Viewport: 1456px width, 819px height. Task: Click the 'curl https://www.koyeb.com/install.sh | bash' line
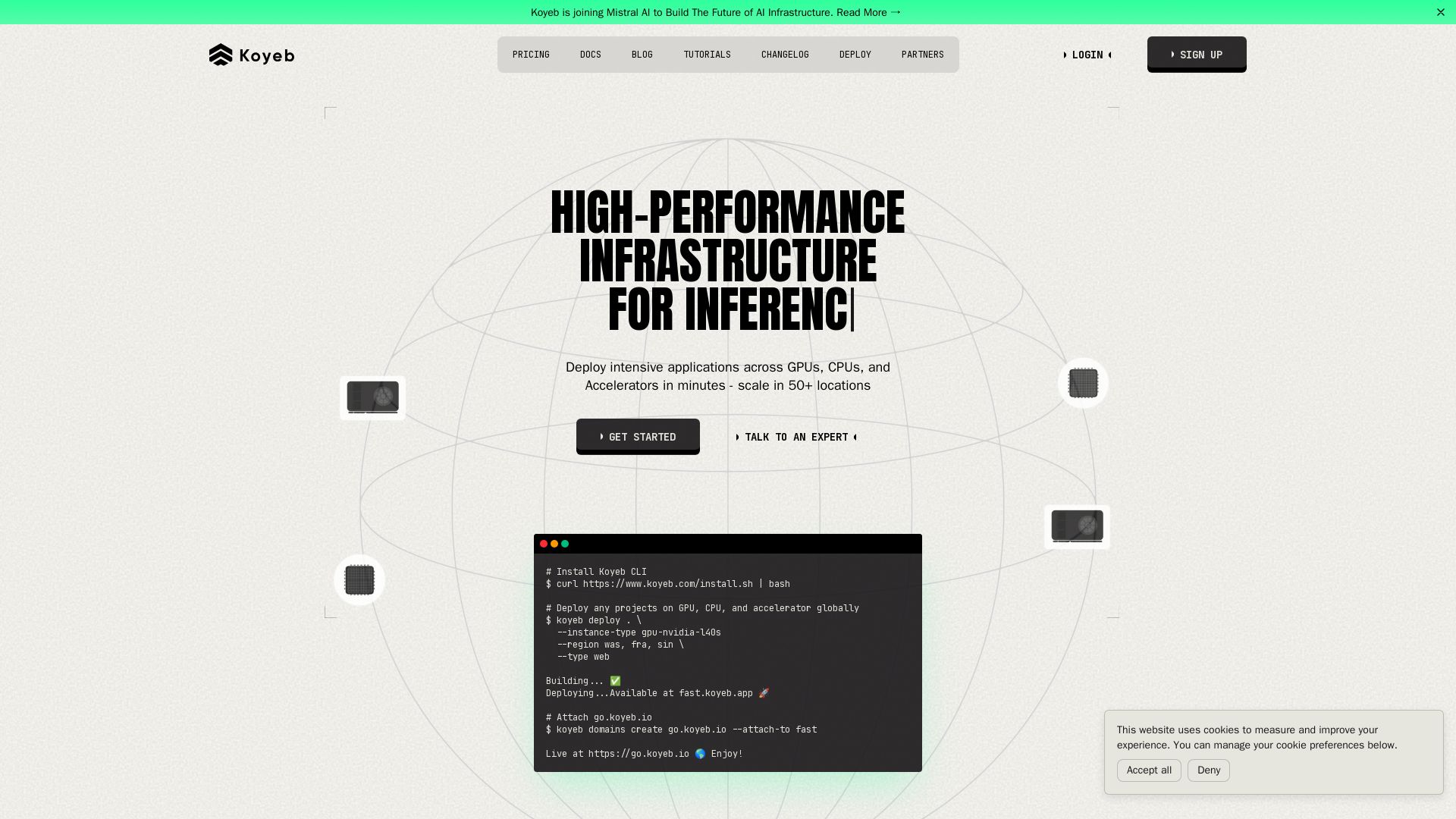668,584
